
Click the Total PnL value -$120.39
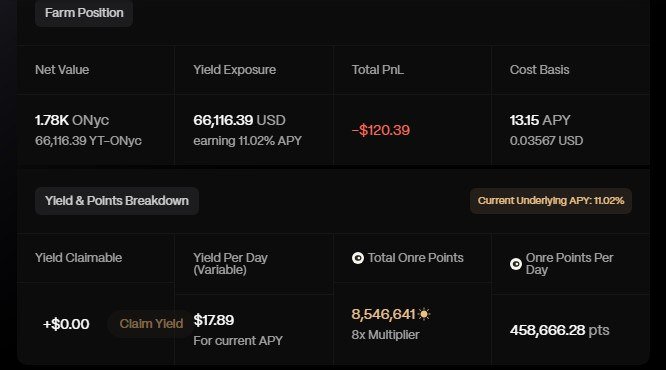[x=381, y=130]
